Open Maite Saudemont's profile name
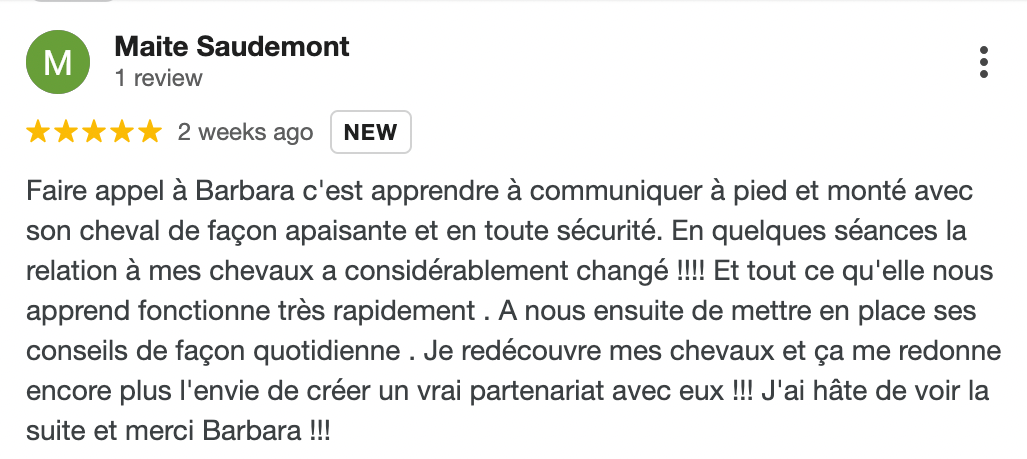 [232, 46]
